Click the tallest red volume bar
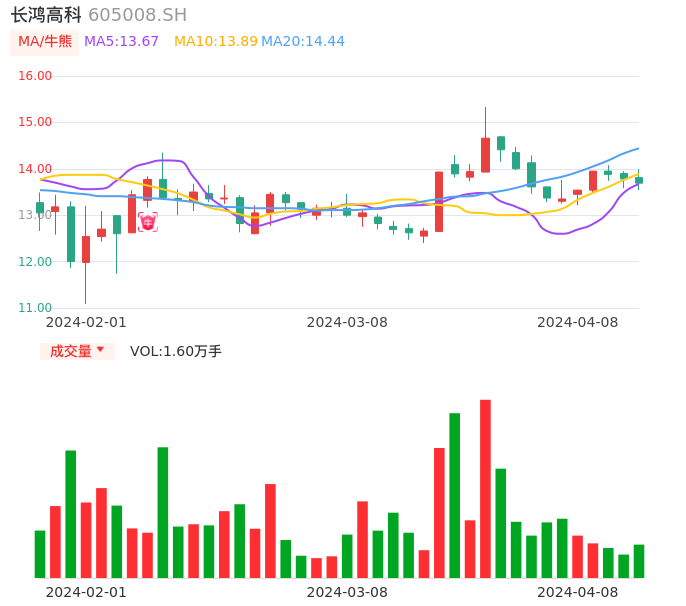The height and width of the screenshot is (606, 686). click(x=485, y=488)
